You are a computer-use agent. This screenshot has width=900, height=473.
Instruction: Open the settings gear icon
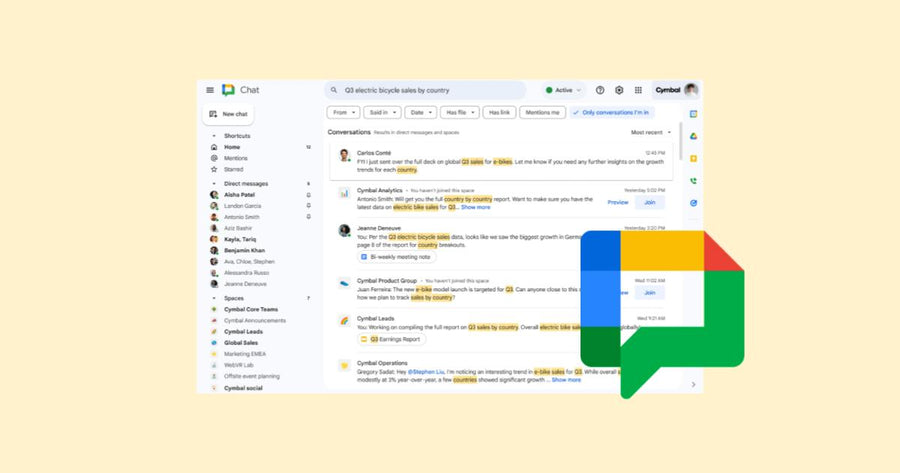point(619,90)
